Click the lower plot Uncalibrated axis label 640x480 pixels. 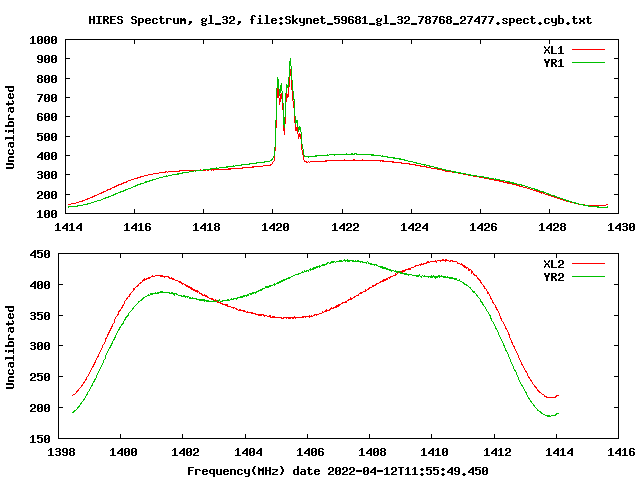10,347
